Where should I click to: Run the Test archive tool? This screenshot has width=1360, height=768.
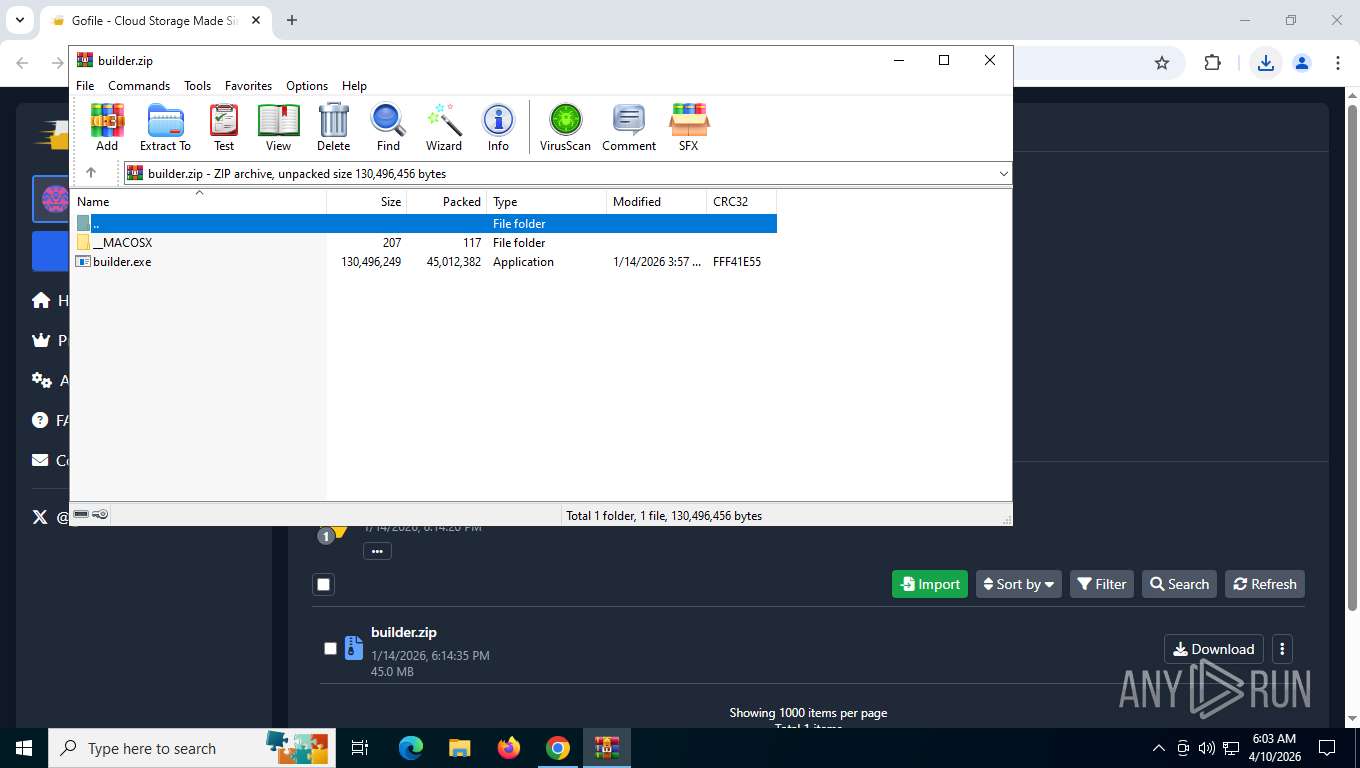[224, 127]
